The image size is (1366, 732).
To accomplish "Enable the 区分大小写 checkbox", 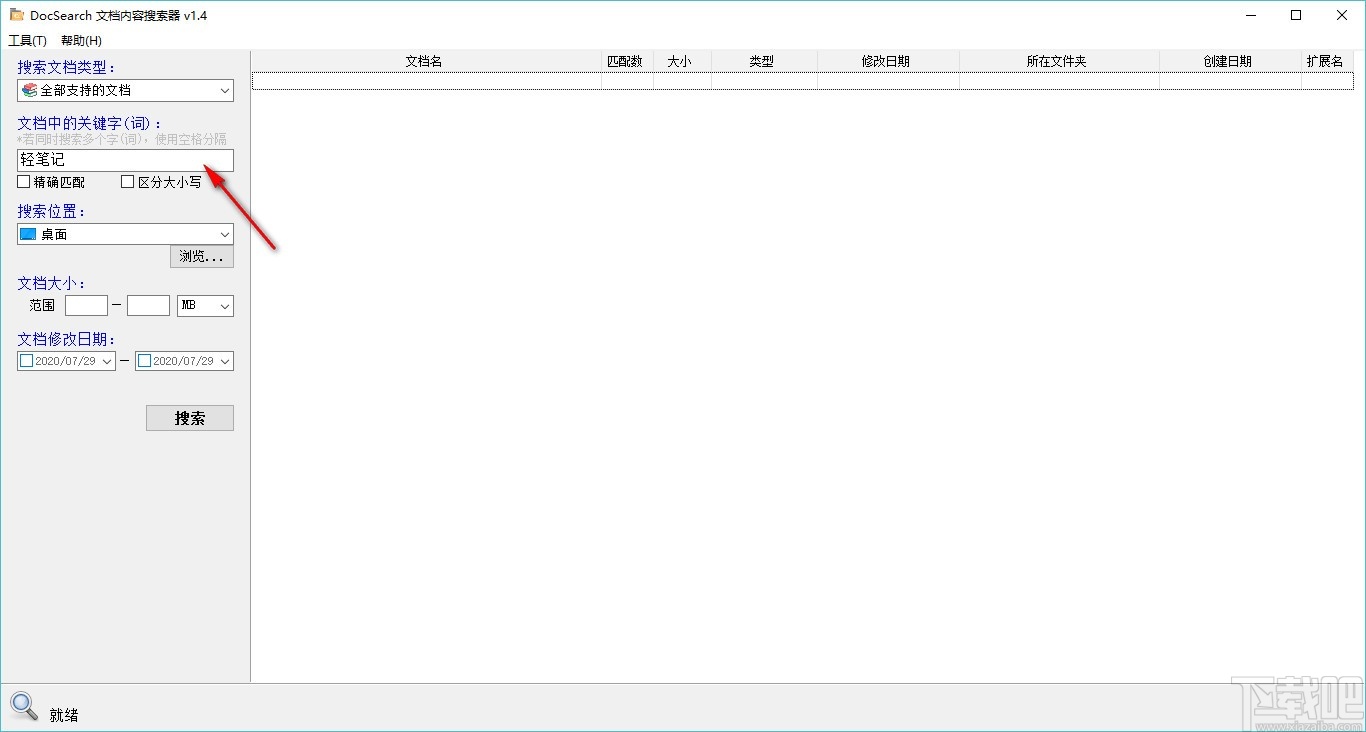I will click(127, 181).
